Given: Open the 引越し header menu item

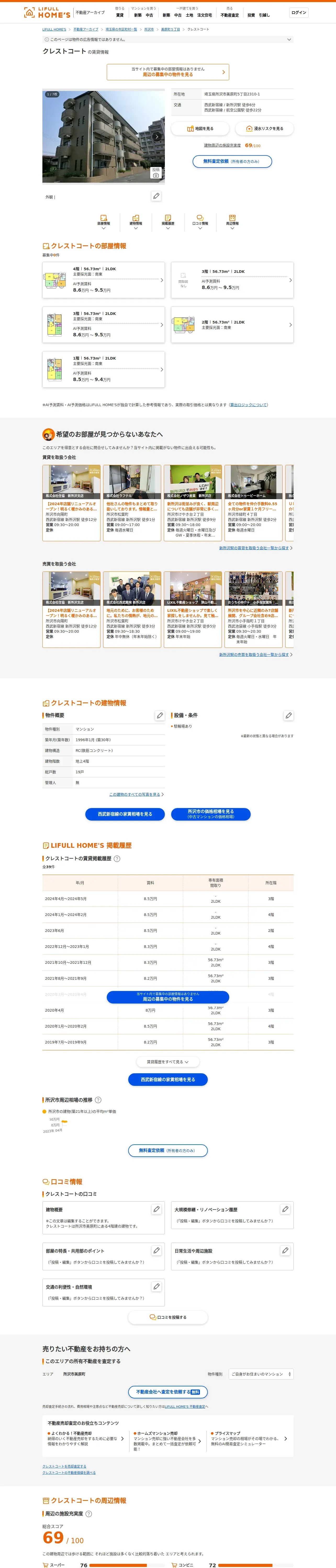Looking at the screenshot, I should (x=264, y=15).
